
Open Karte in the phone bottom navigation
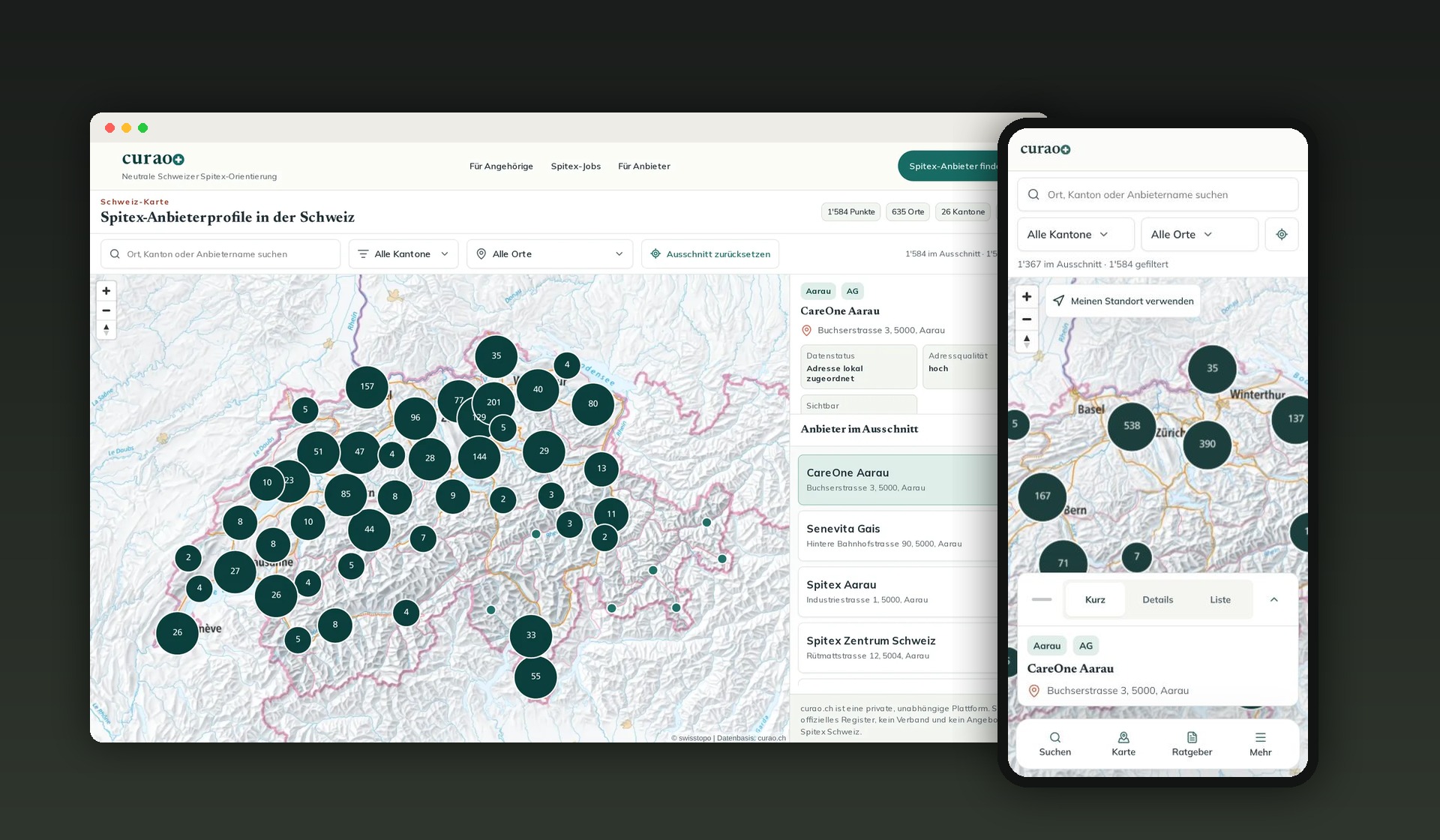[1123, 744]
